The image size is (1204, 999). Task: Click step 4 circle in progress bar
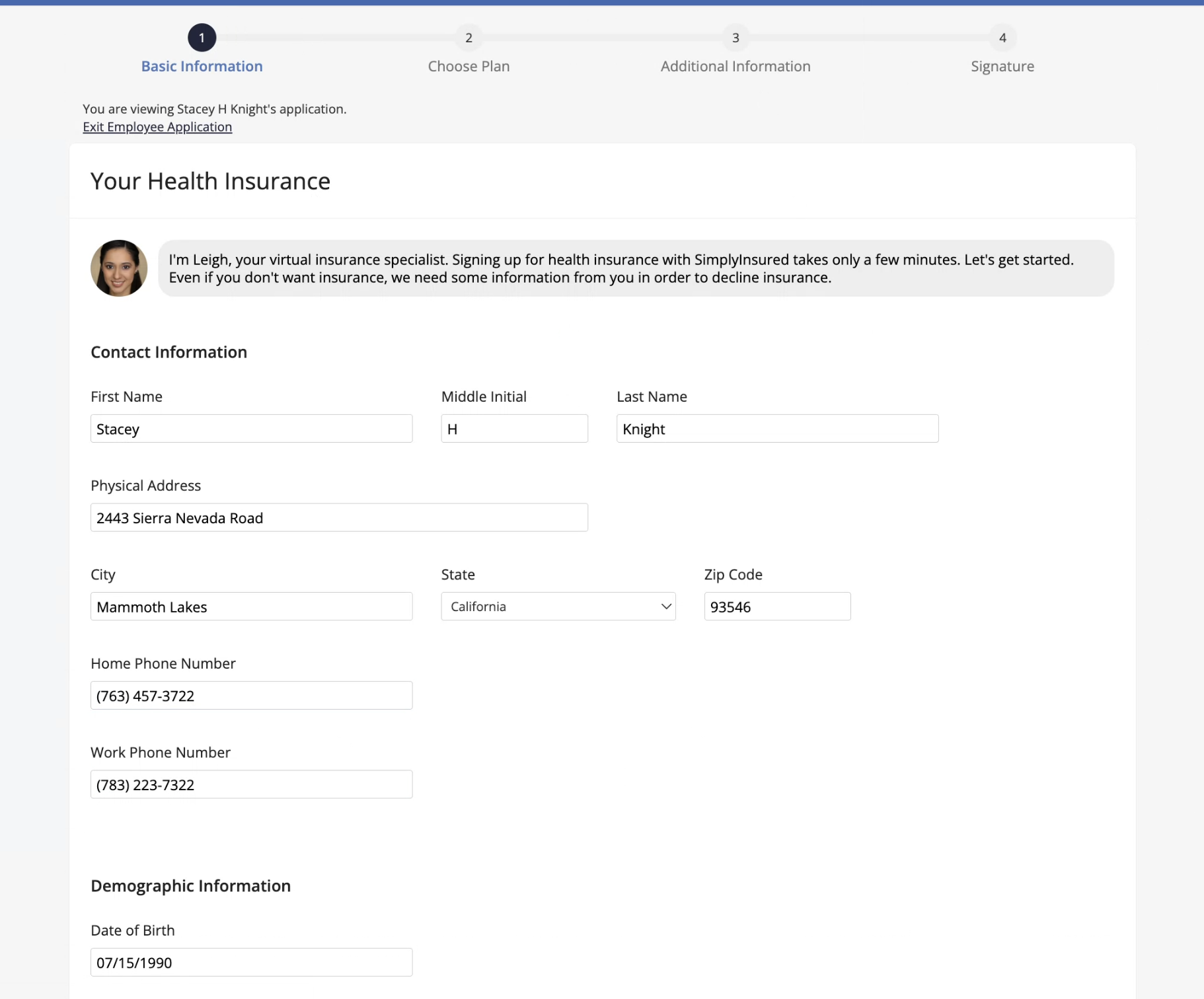click(x=1002, y=38)
